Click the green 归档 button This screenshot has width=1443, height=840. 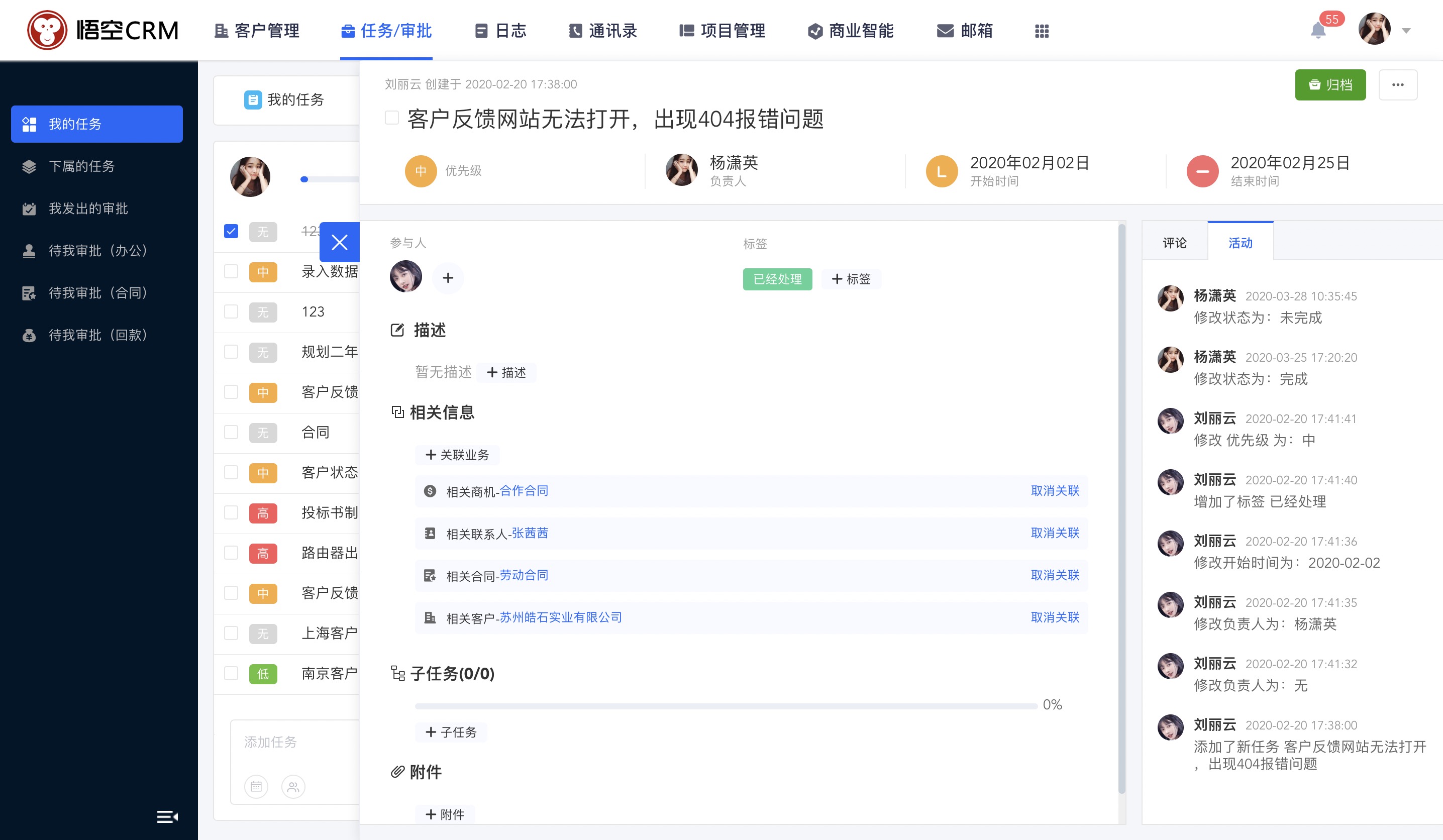click(1330, 85)
